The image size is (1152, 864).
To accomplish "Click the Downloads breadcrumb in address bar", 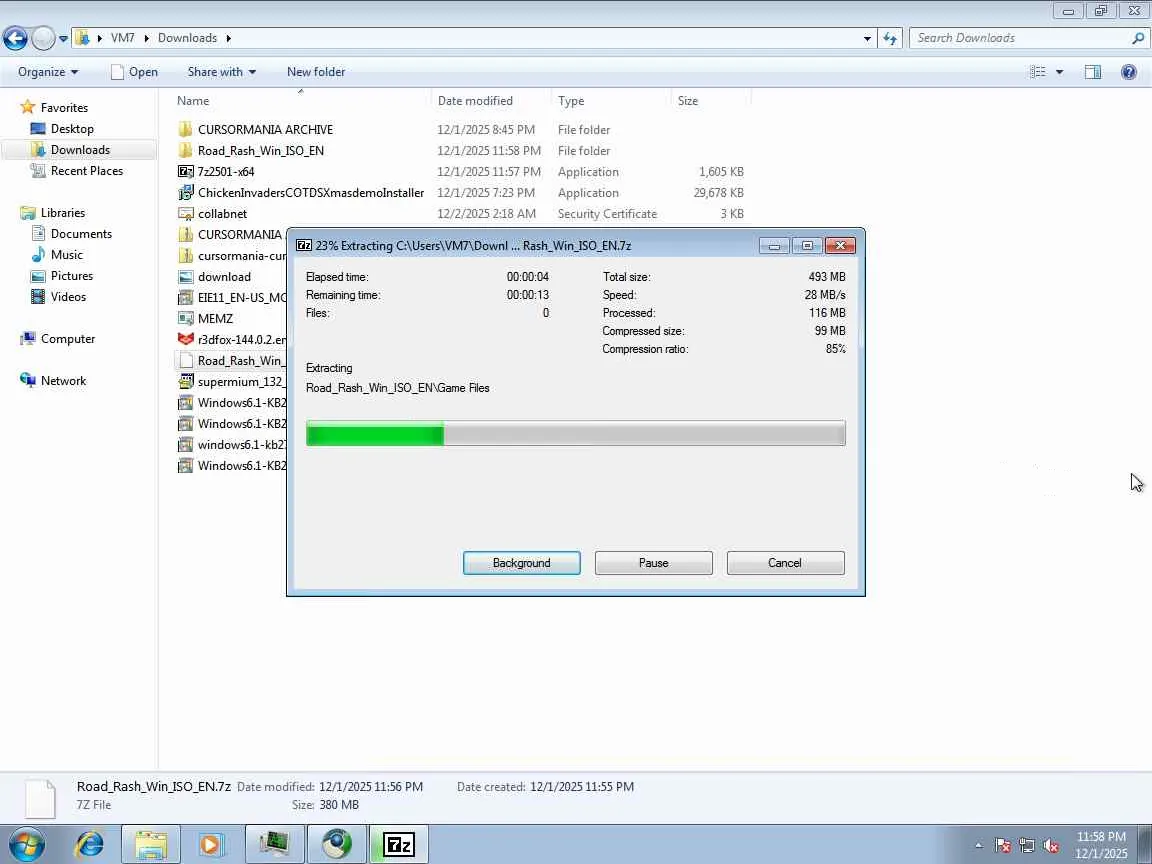I will 187,38.
